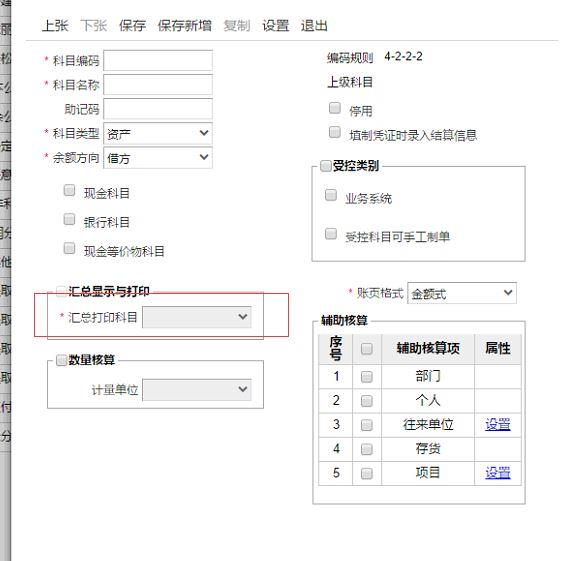Click the 设置 link in 项目 row
This screenshot has height=561, width=562.
pyautogui.click(x=497, y=473)
